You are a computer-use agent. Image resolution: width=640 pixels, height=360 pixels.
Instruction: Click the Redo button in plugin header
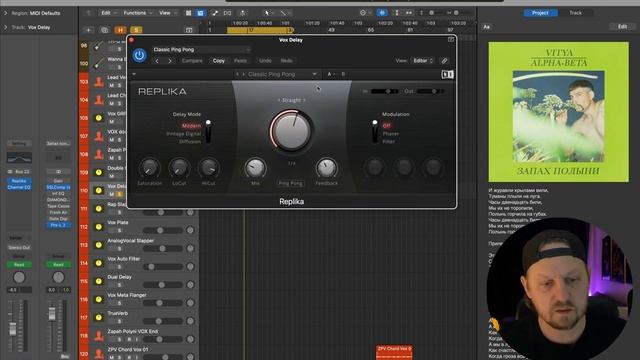[287, 61]
